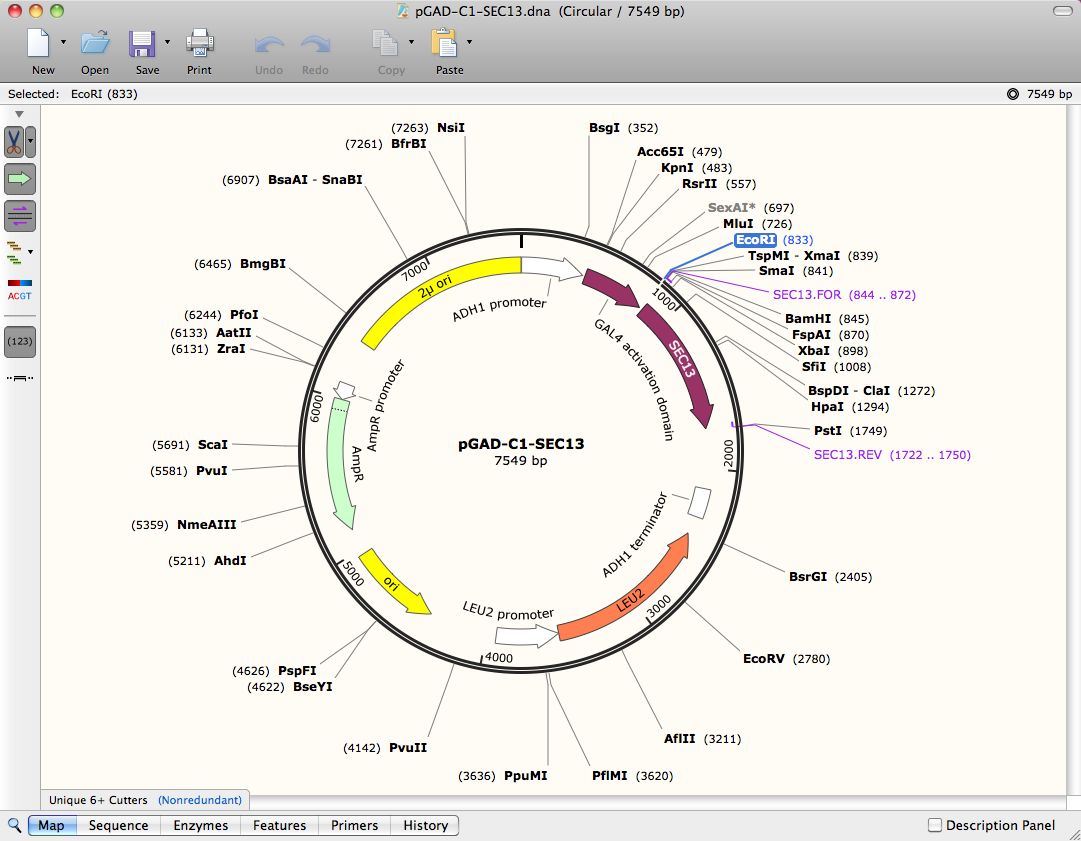Open the Paste options dropdown arrow
The image size is (1081, 841).
point(469,43)
